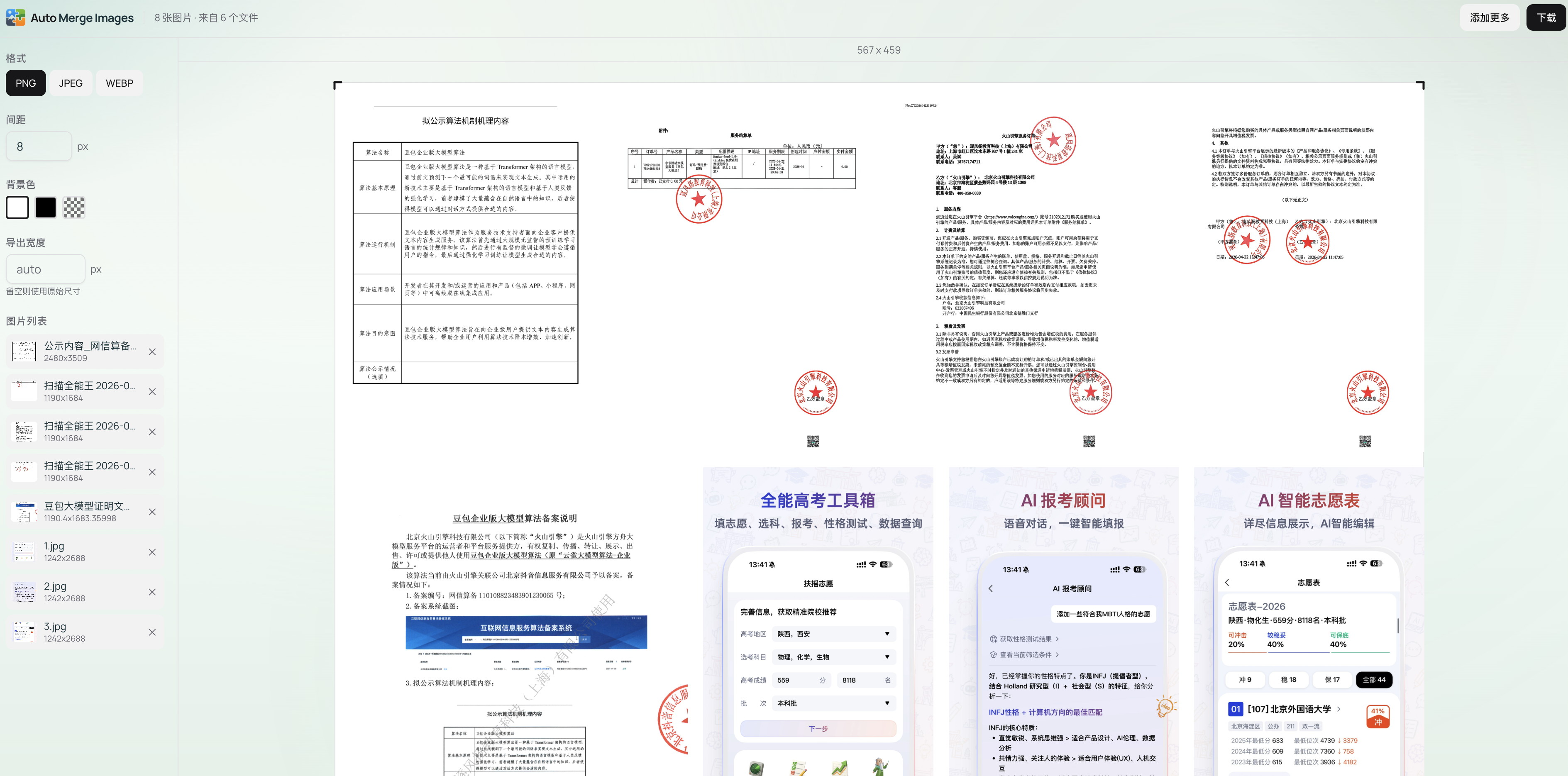Screen dimensions: 1568x776
Task: Expand 查看当前筛选条件 link
Action: click(x=1024, y=655)
